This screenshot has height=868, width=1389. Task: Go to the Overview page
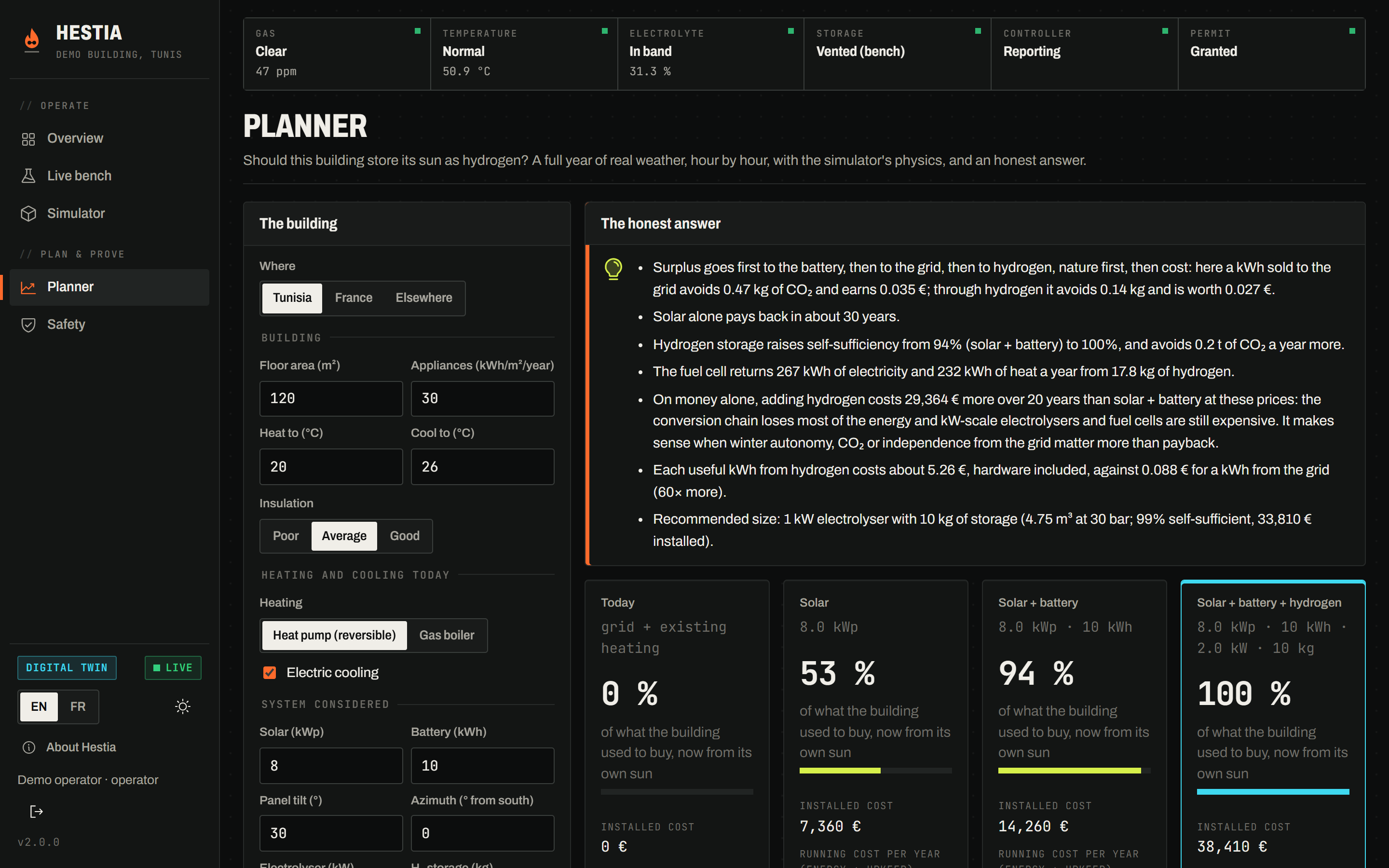coord(109,139)
